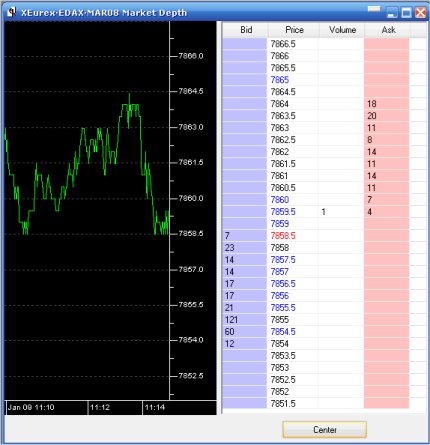Click the Jan 09 11:10 axis label
Image resolution: width=430 pixels, height=445 pixels.
[31, 407]
